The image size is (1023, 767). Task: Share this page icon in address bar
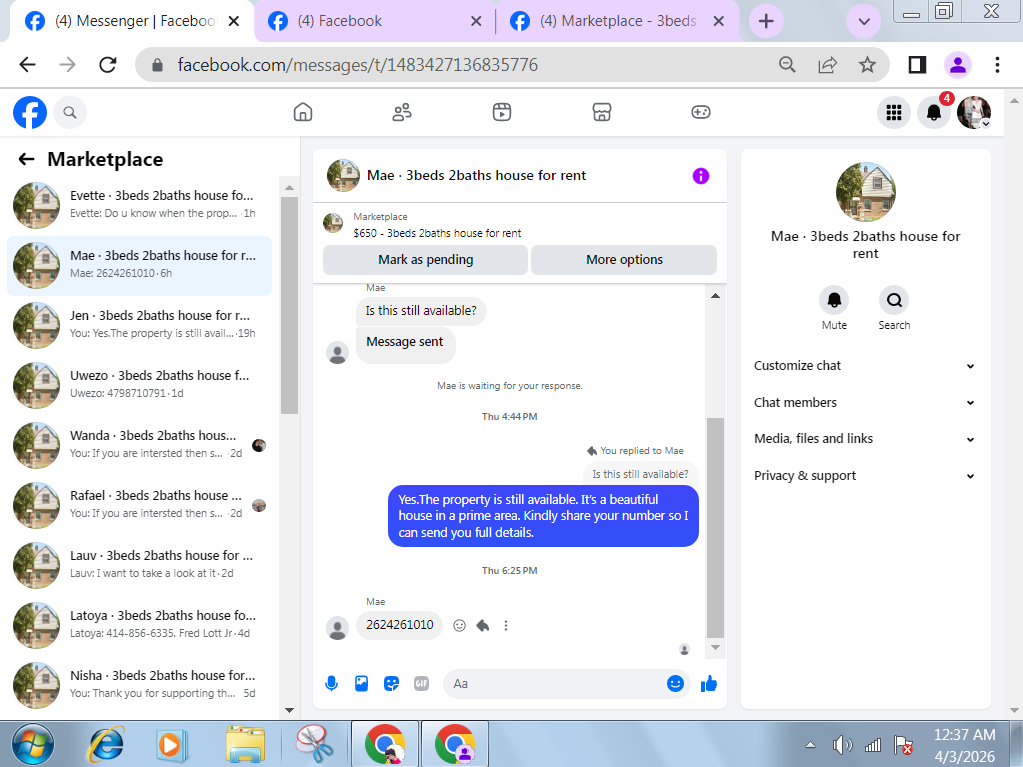827,65
